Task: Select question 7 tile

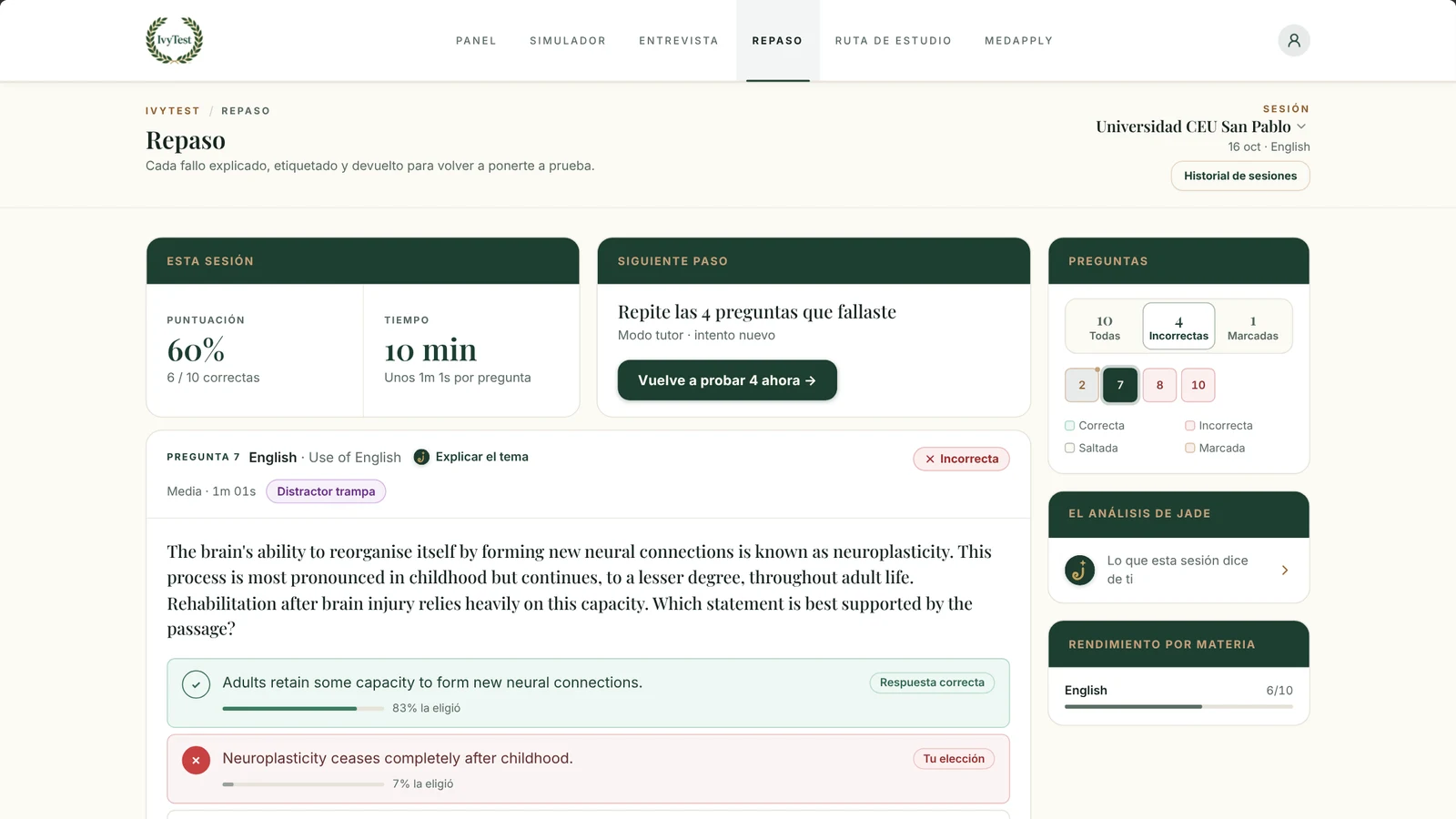Action: [x=1120, y=385]
